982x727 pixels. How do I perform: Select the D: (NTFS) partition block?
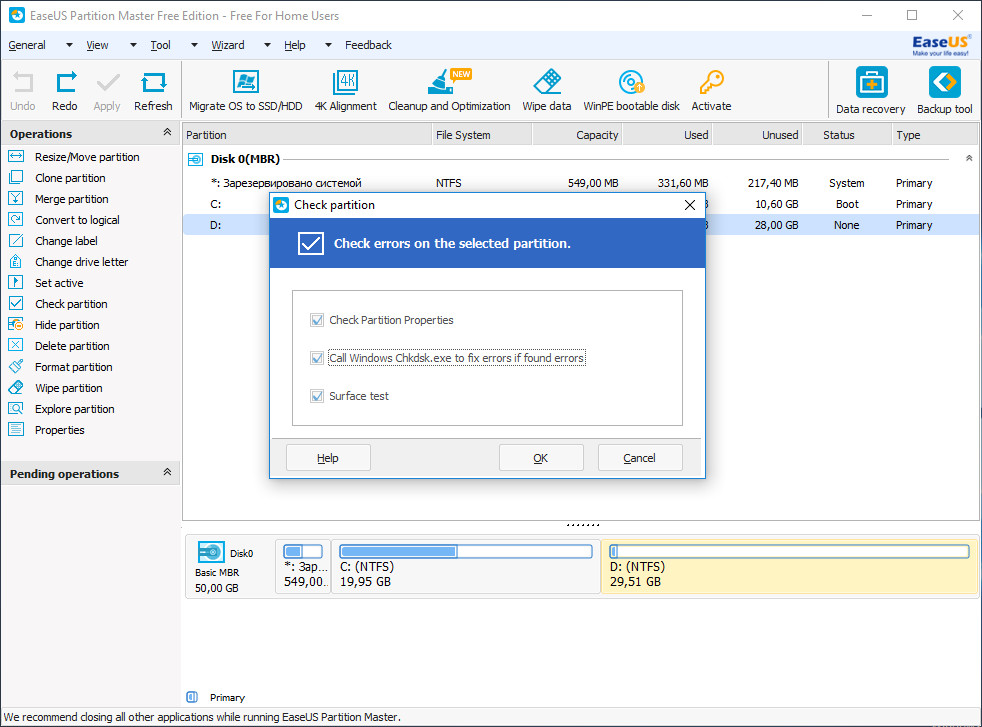pos(789,567)
